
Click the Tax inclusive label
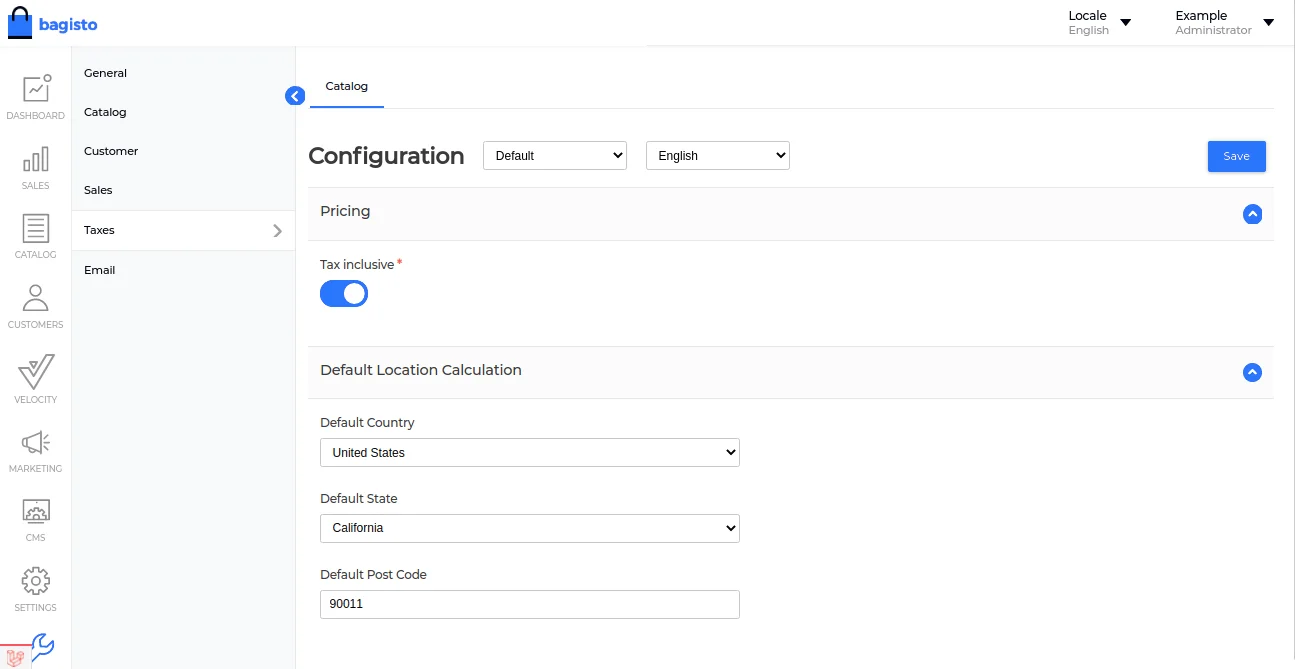(x=357, y=265)
